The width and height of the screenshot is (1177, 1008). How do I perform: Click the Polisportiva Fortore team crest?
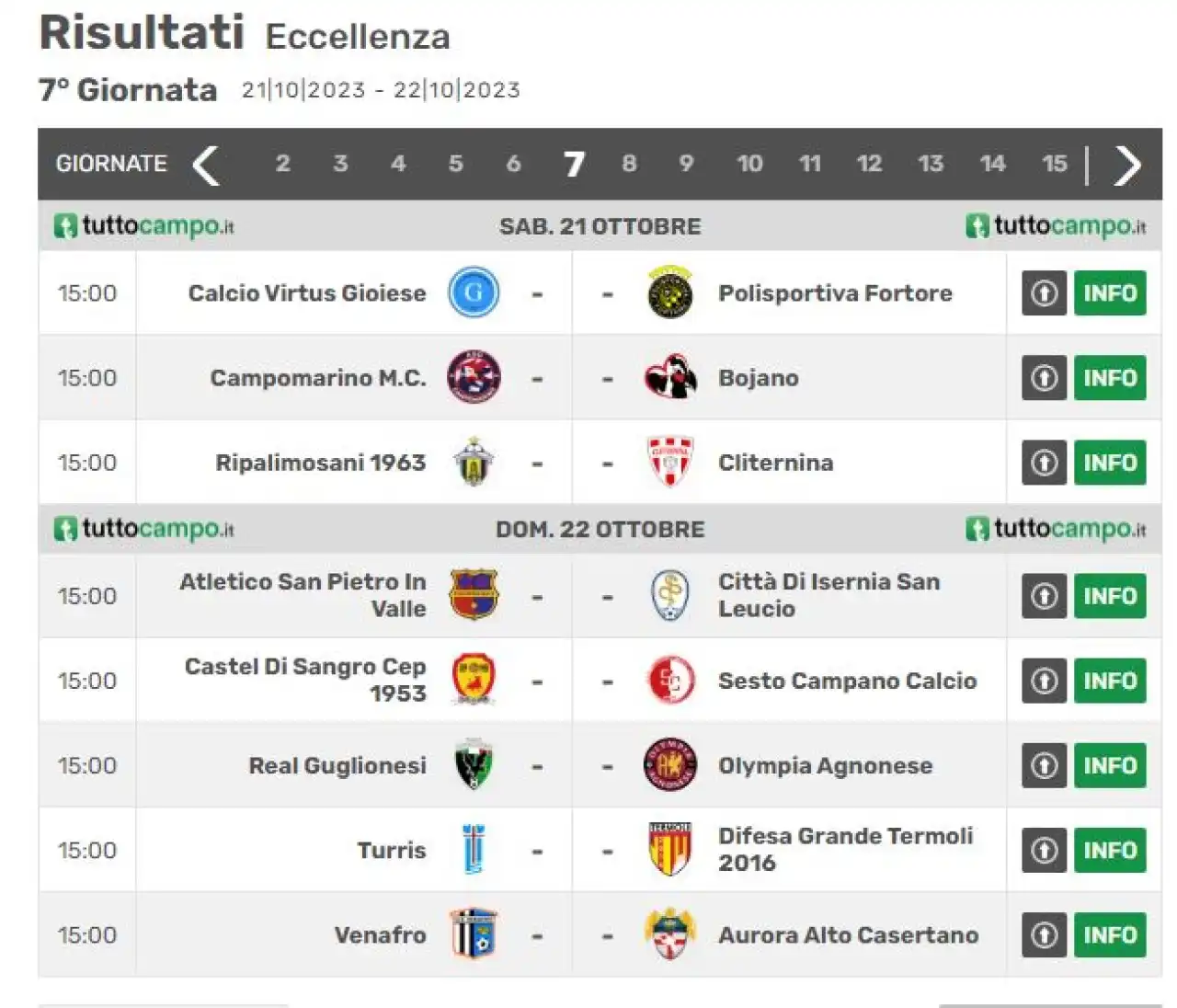pyautogui.click(x=670, y=293)
